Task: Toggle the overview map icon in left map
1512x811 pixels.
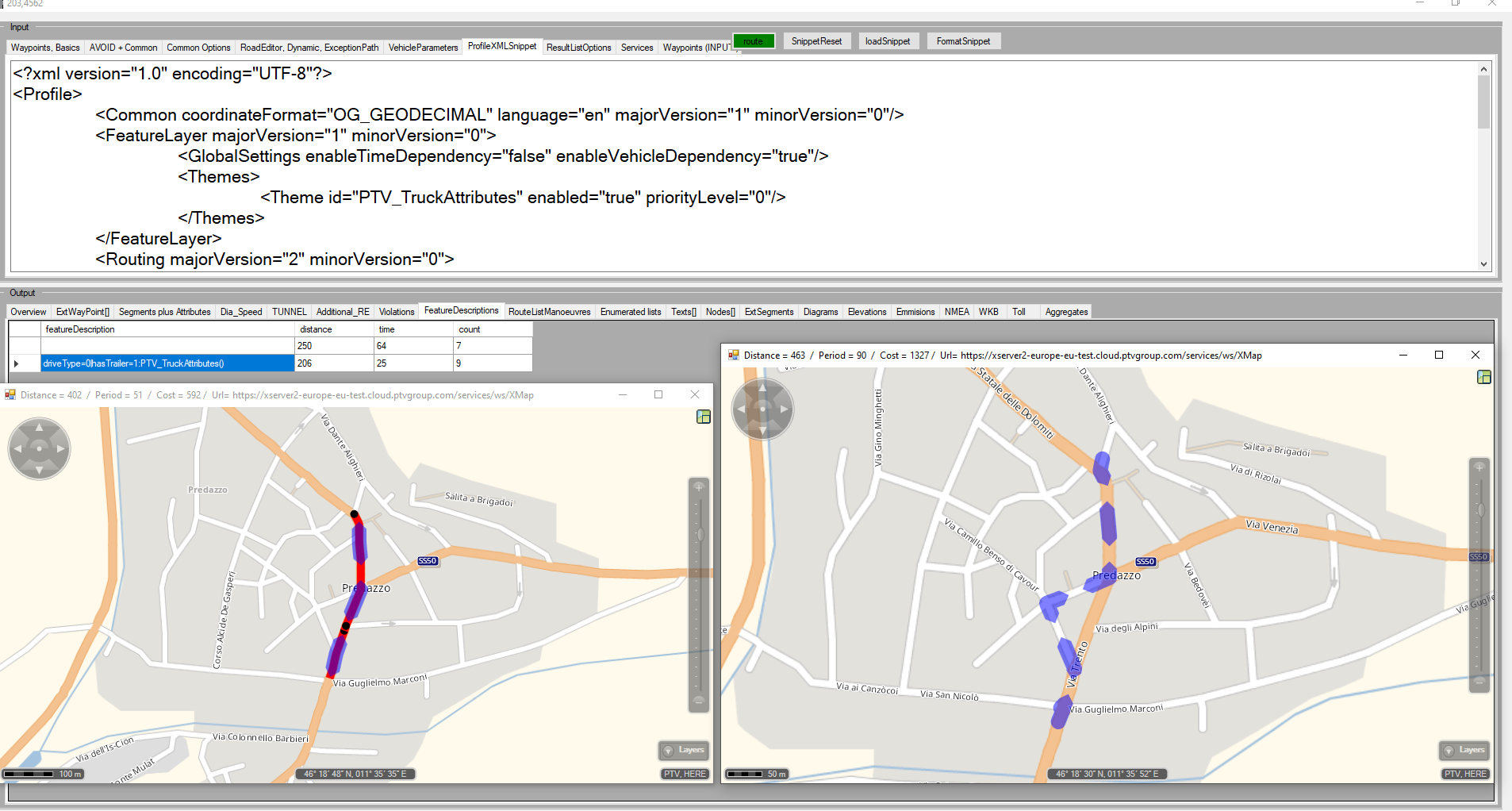Action: tap(703, 417)
